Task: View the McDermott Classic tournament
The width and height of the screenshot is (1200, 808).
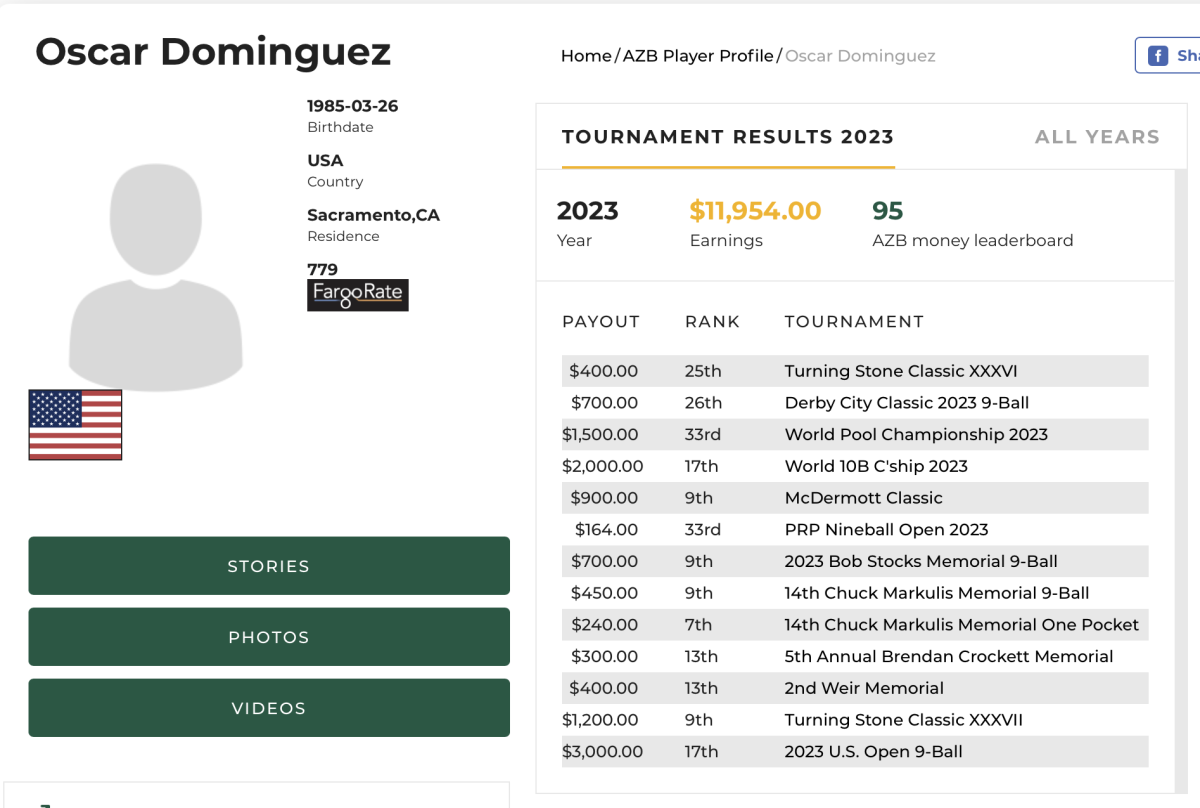Action: pos(863,498)
